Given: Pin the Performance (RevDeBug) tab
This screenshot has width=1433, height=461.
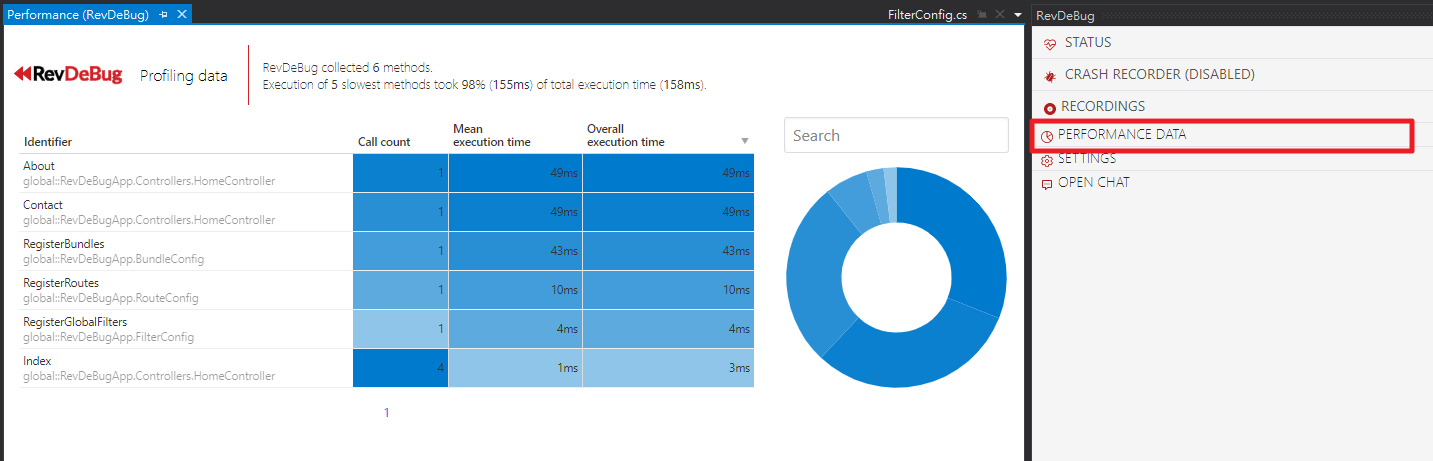Looking at the screenshot, I should [164, 15].
